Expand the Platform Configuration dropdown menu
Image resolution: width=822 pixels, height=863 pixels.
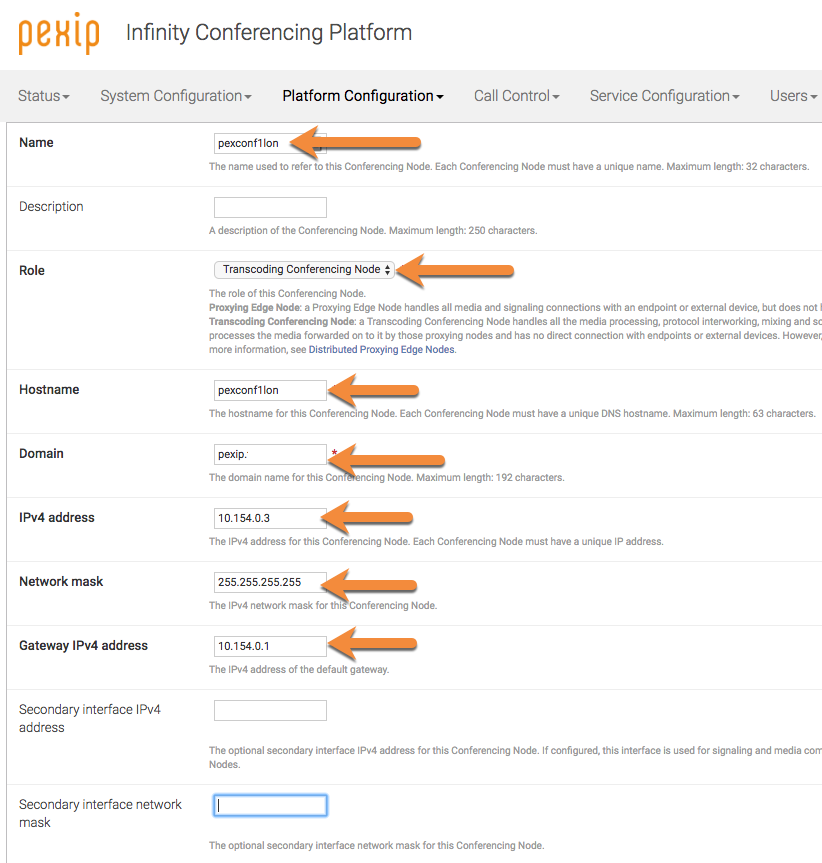363,96
